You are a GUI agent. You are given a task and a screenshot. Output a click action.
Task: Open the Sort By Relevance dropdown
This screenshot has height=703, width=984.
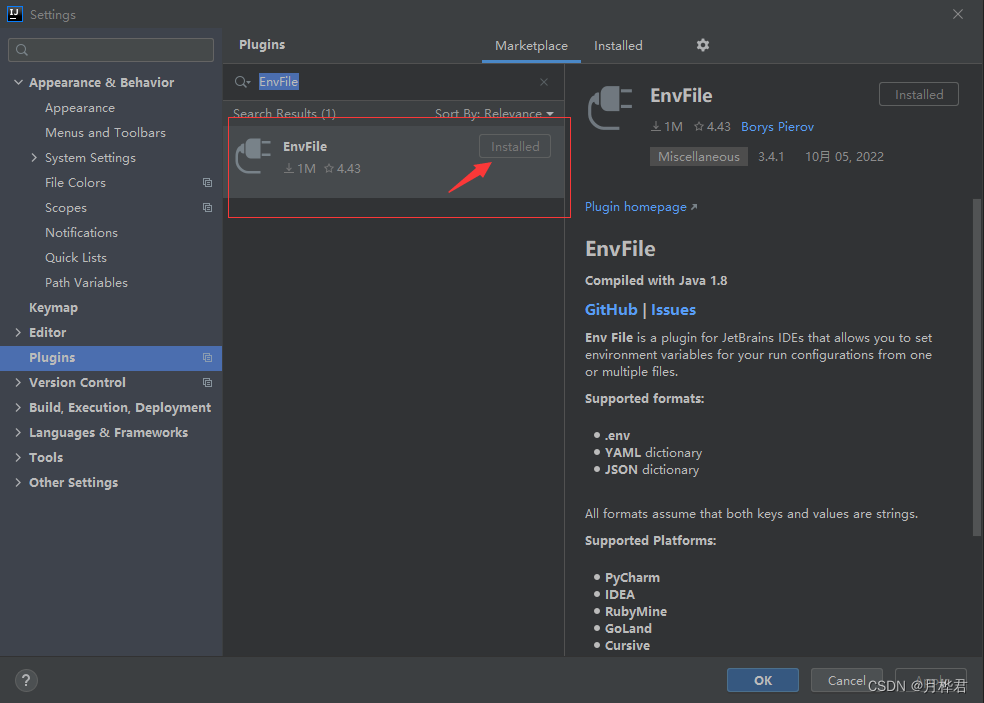[x=494, y=114]
